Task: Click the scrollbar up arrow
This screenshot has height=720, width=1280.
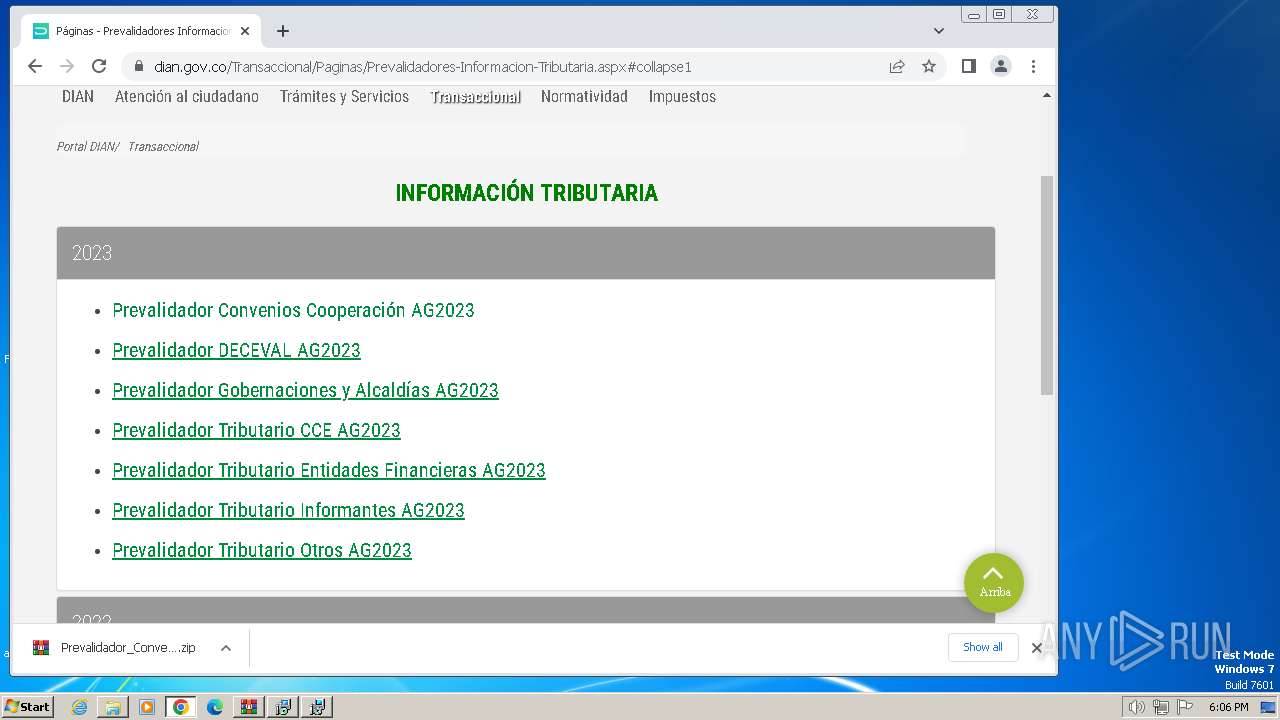Action: [x=1047, y=96]
